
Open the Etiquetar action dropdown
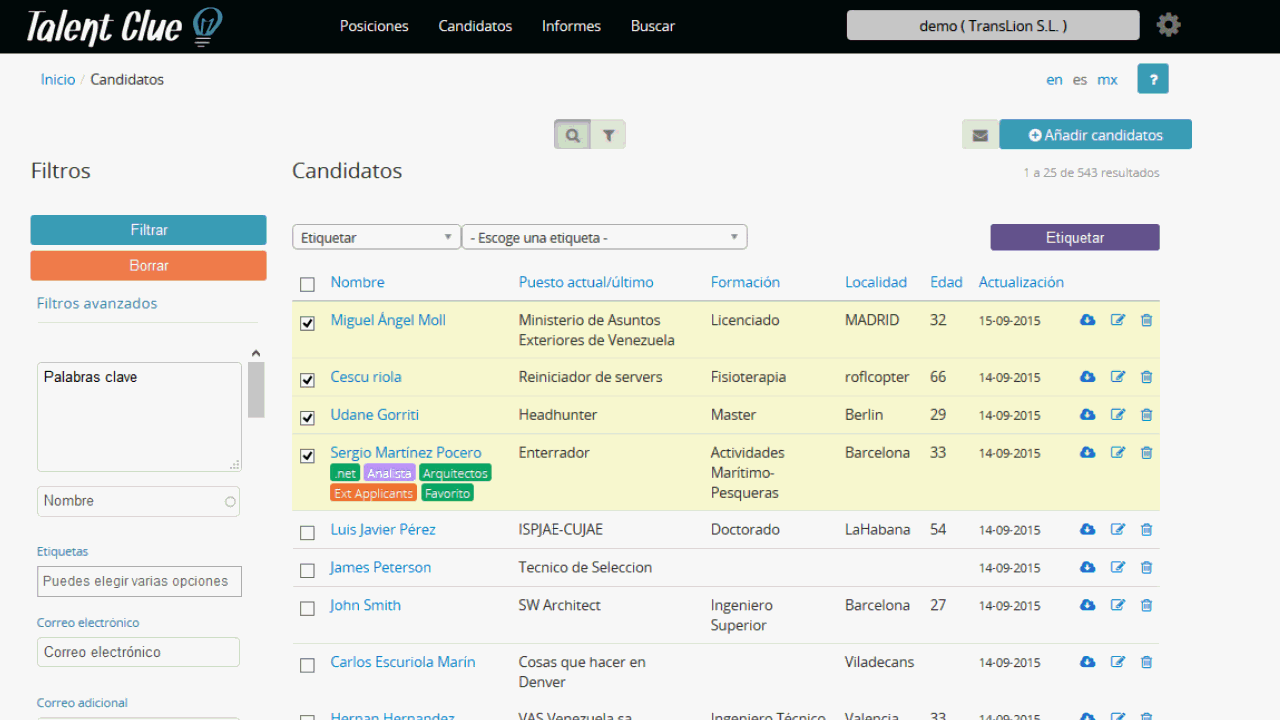(376, 237)
